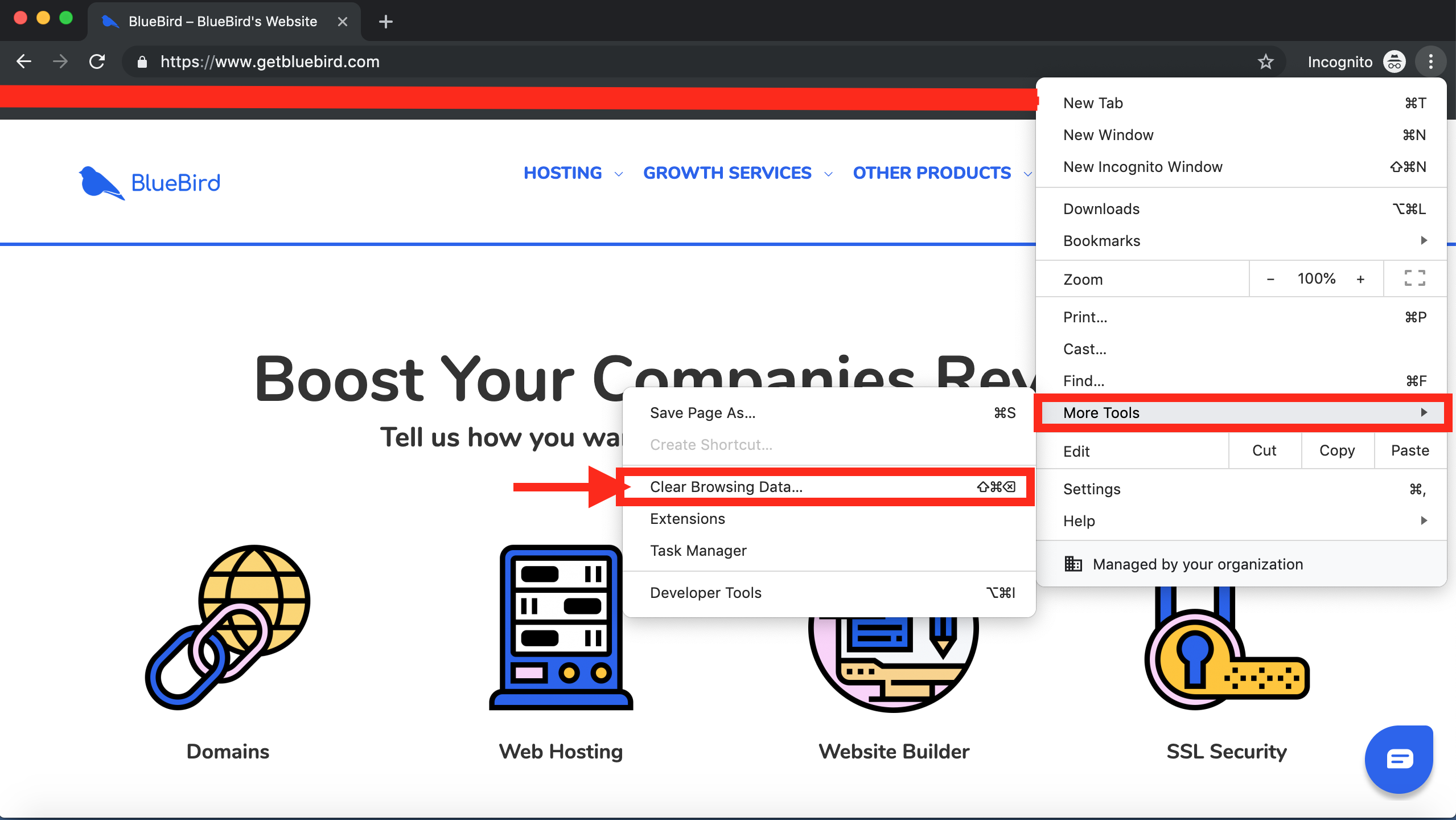This screenshot has height=820, width=1456.
Task: Open Developer Tools from submenu
Action: click(706, 593)
